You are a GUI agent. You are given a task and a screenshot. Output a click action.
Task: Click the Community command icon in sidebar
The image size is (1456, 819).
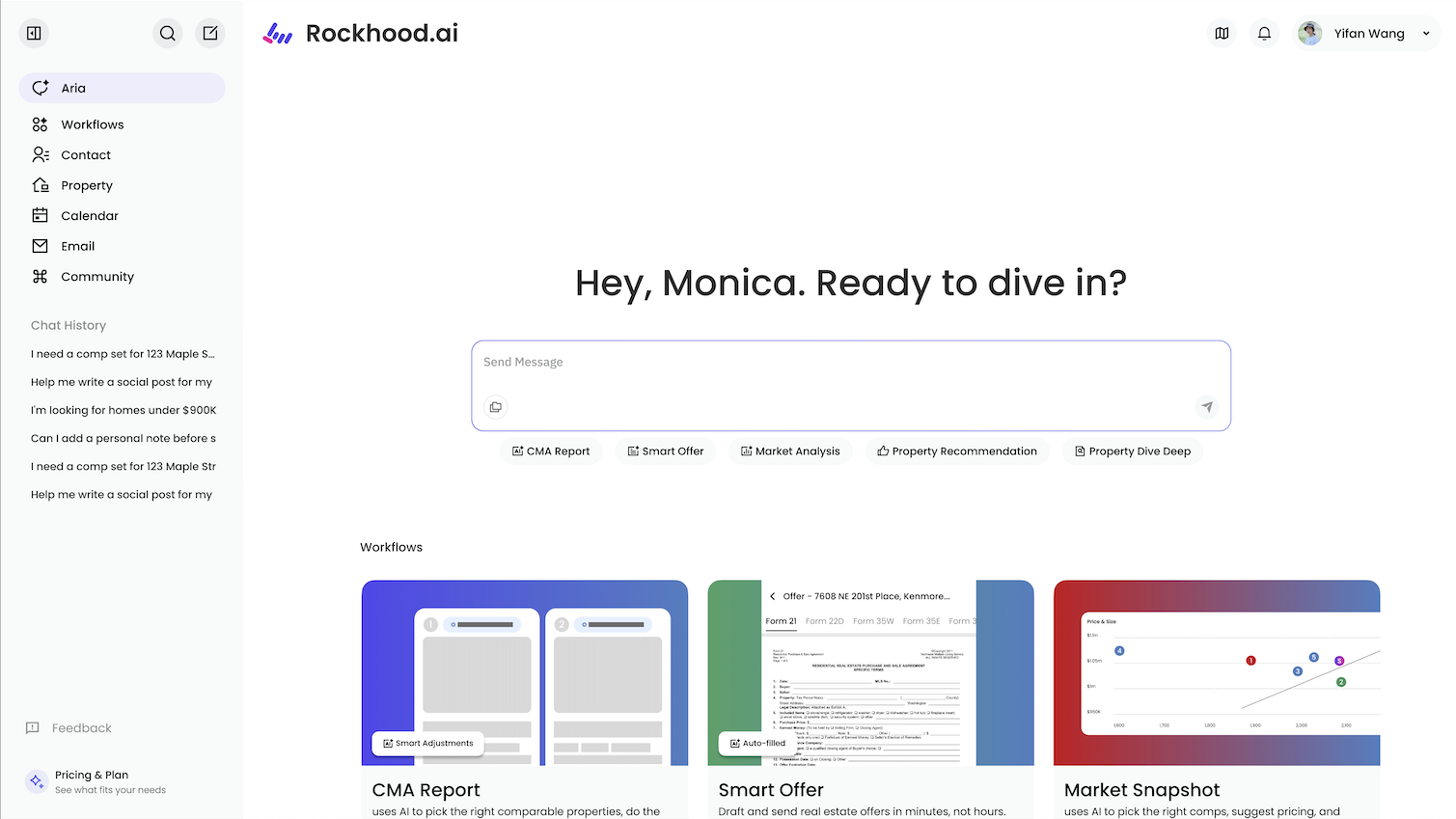(x=40, y=276)
